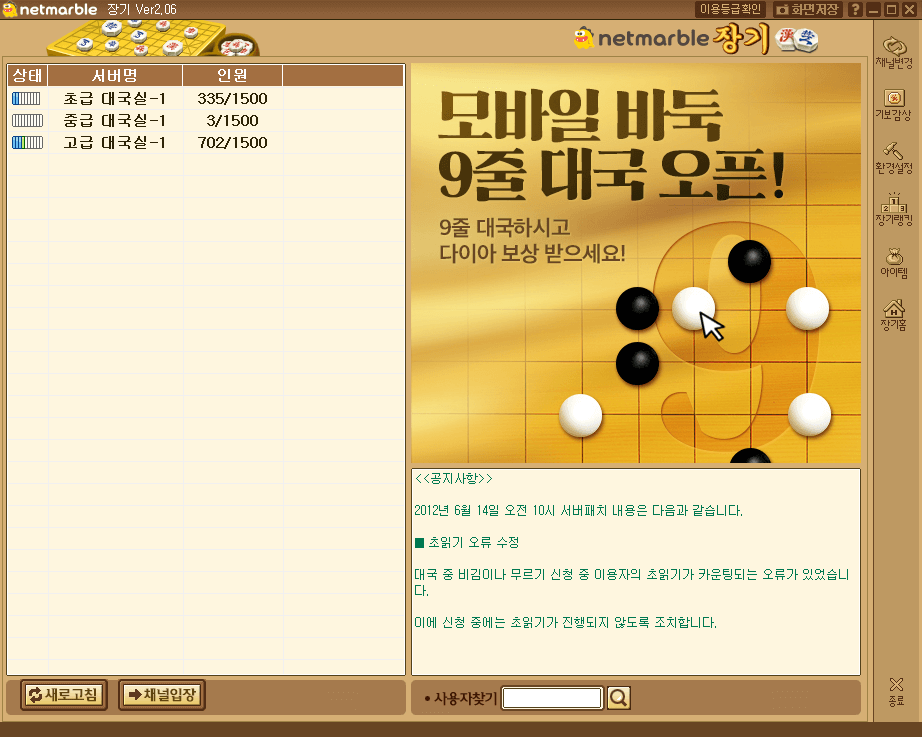Select the 중급 대국실-1 server row
Screen dimensions: 922x737
point(206,121)
